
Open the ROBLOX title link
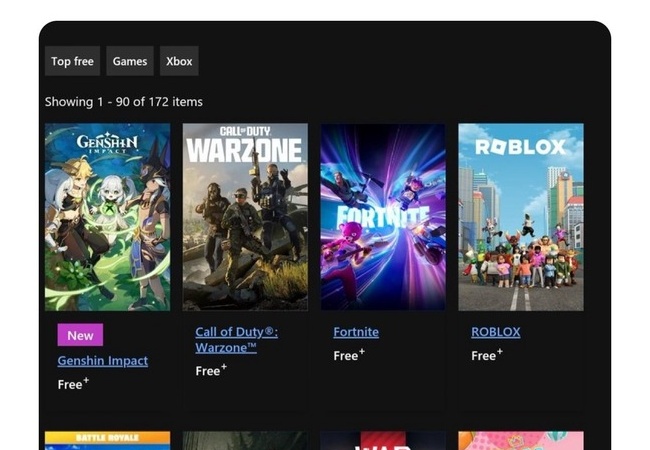tap(495, 332)
